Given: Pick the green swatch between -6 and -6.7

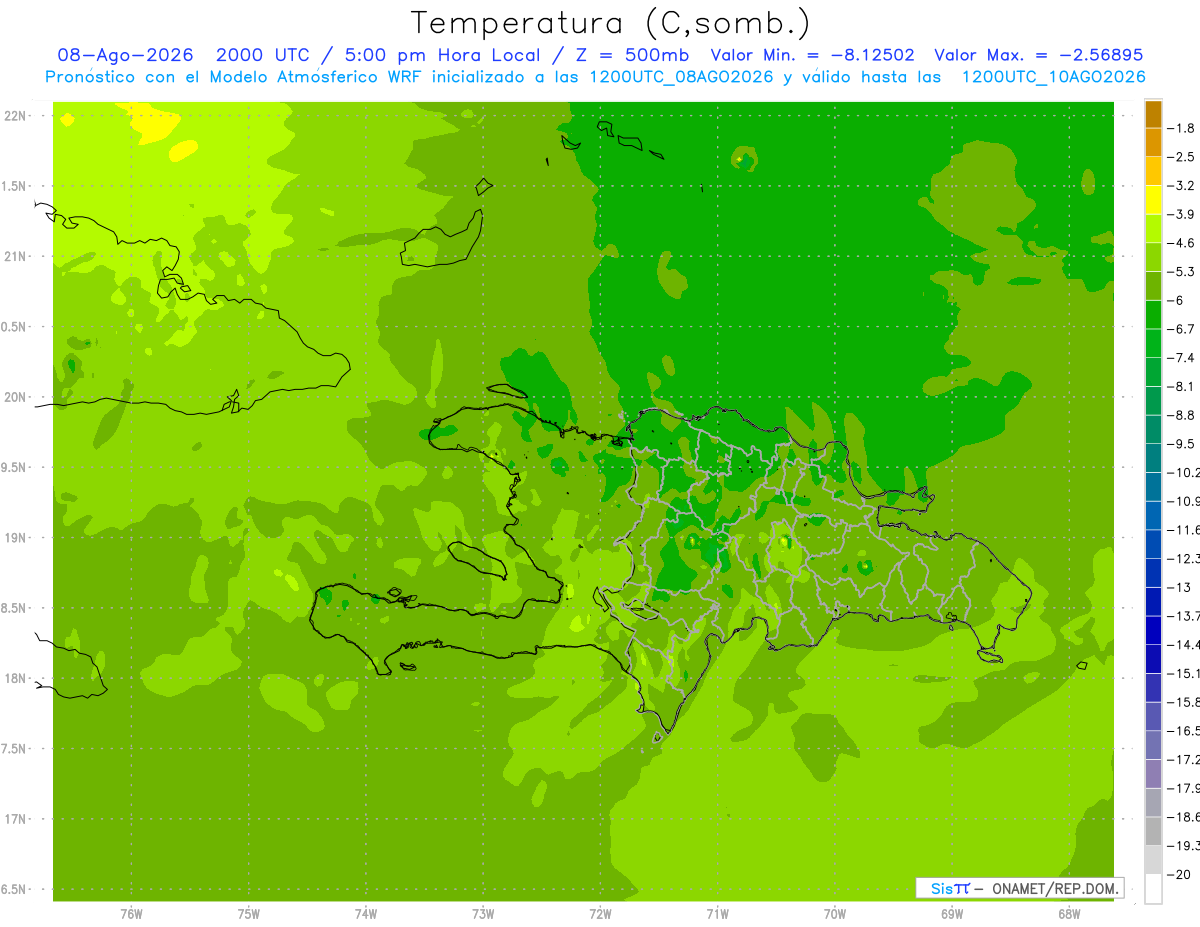Looking at the screenshot, I should tap(1153, 315).
